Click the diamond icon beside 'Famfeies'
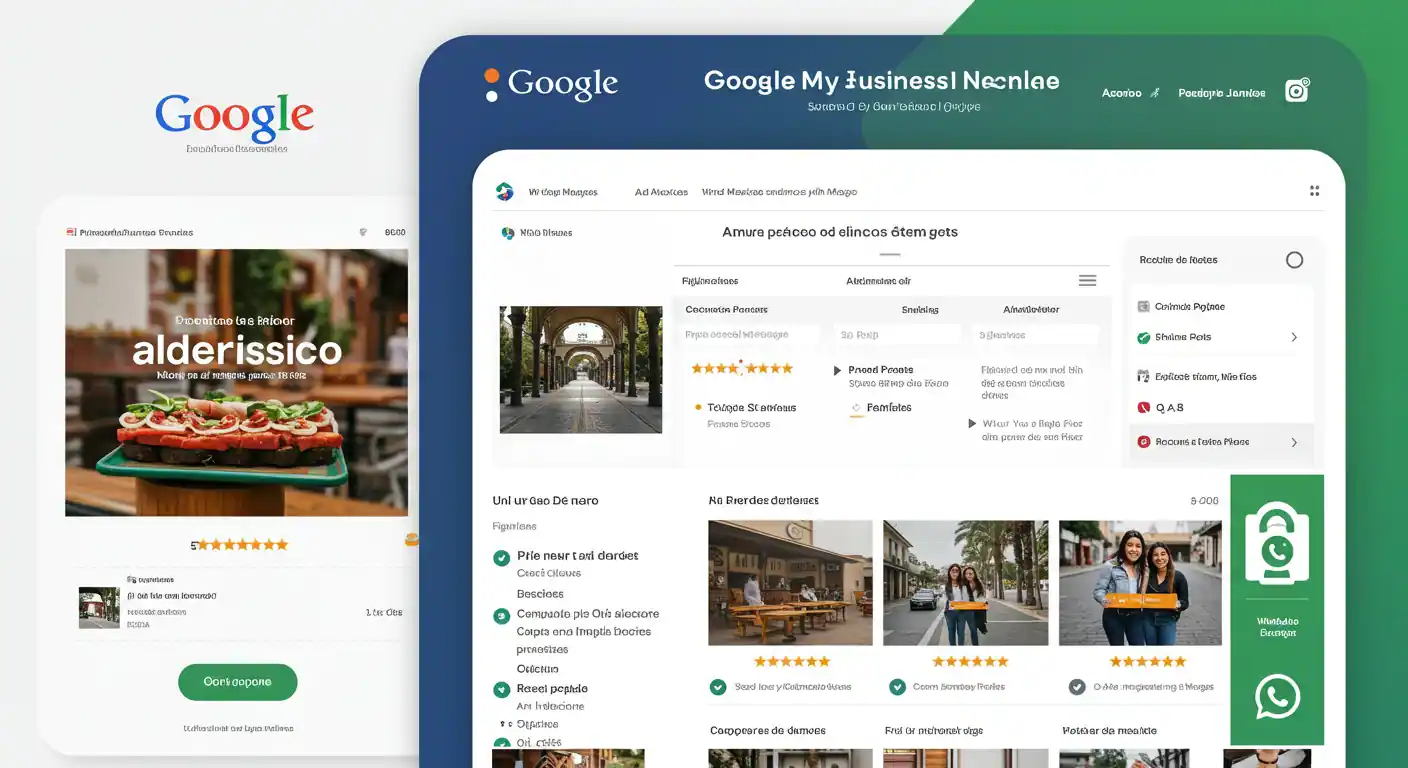The image size is (1408, 768). pyautogui.click(x=856, y=408)
